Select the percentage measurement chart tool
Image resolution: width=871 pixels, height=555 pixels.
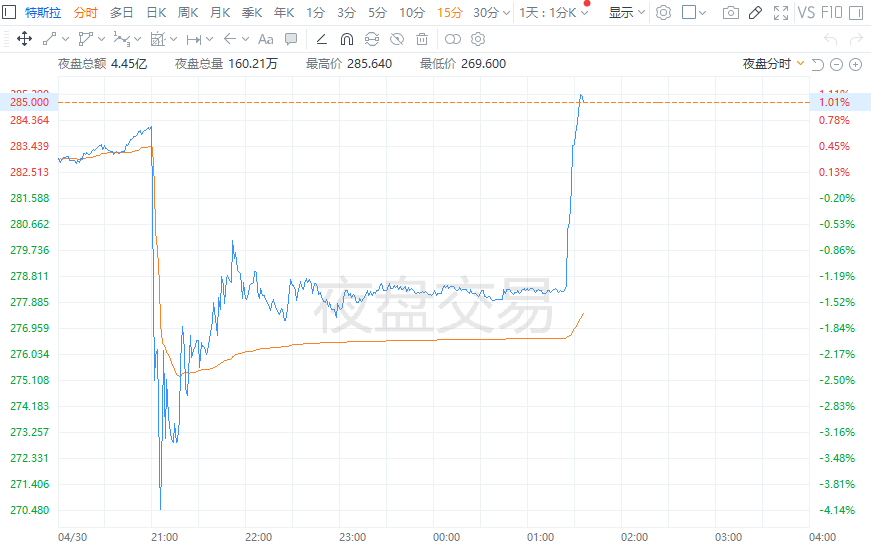158,39
